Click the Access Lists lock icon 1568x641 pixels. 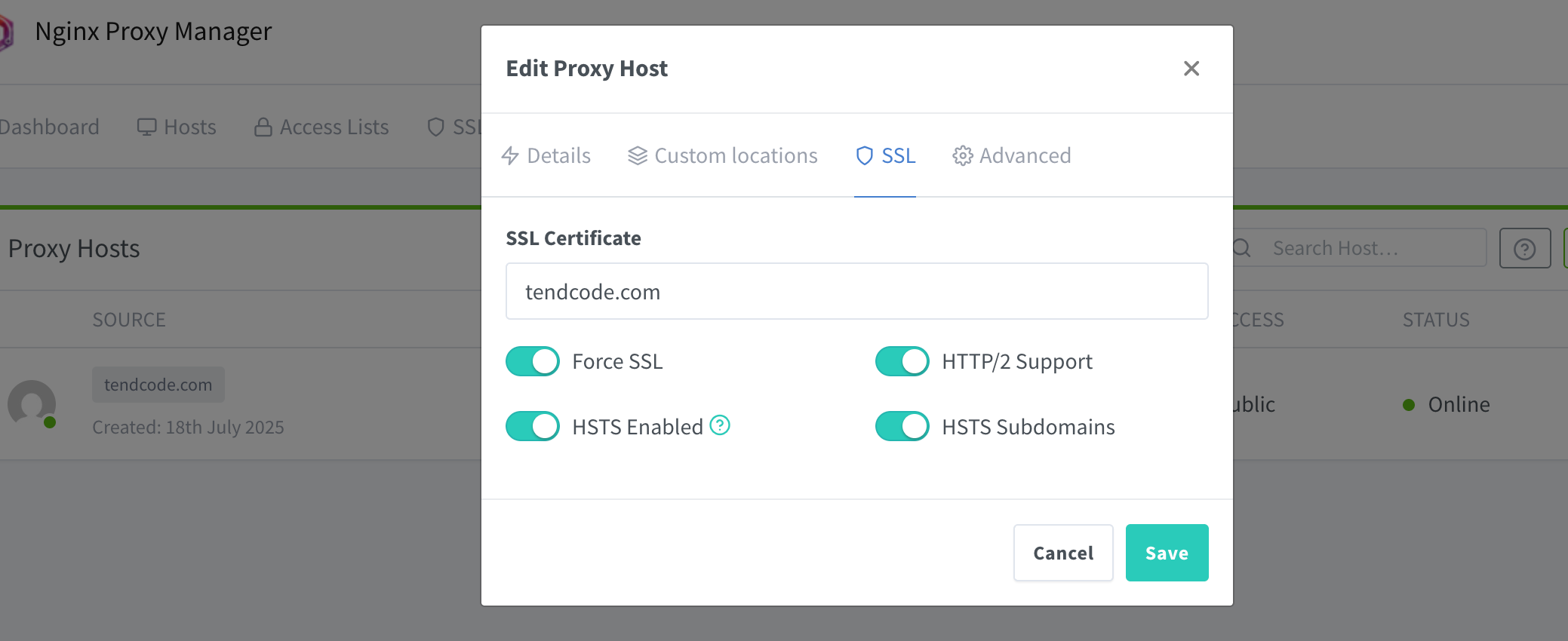click(263, 127)
